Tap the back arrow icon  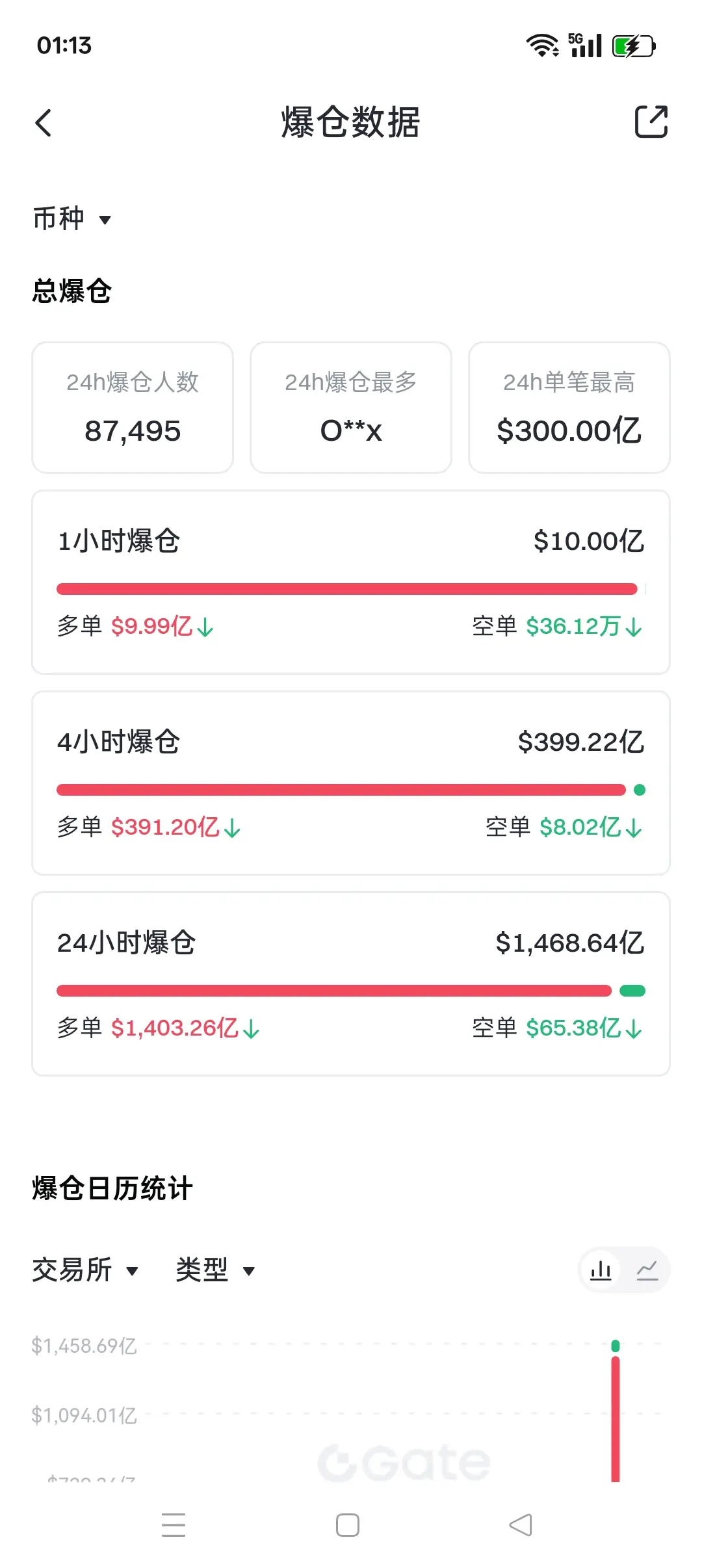click(43, 122)
